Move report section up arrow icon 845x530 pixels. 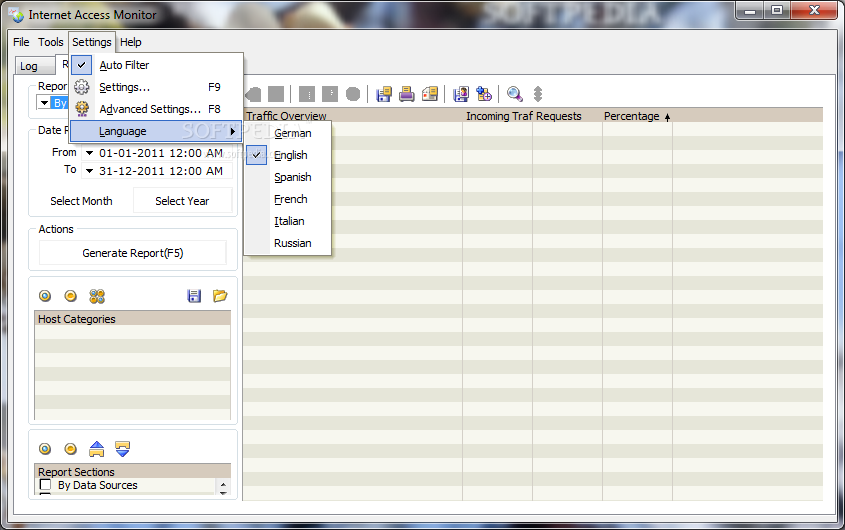point(96,449)
